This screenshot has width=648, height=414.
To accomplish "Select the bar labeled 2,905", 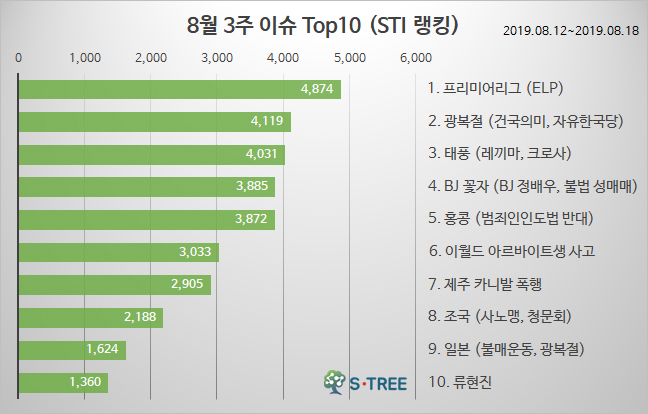I will point(114,285).
